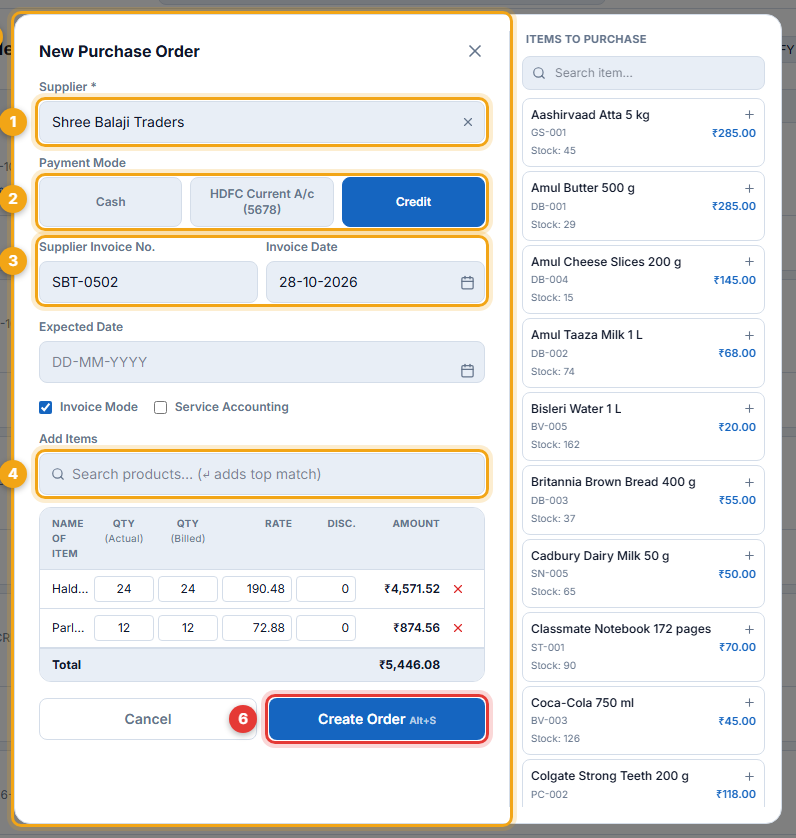Select Credit payment mode
The width and height of the screenshot is (796, 838).
pyautogui.click(x=413, y=202)
